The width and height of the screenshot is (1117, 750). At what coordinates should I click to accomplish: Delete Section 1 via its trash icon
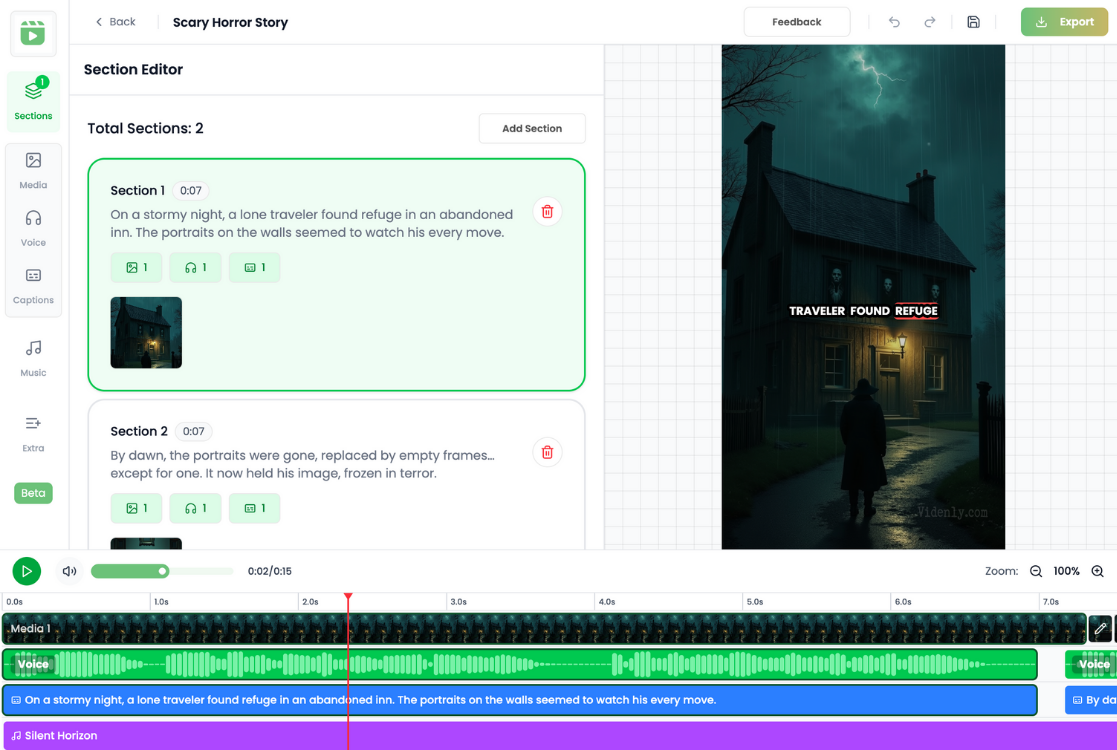point(547,211)
